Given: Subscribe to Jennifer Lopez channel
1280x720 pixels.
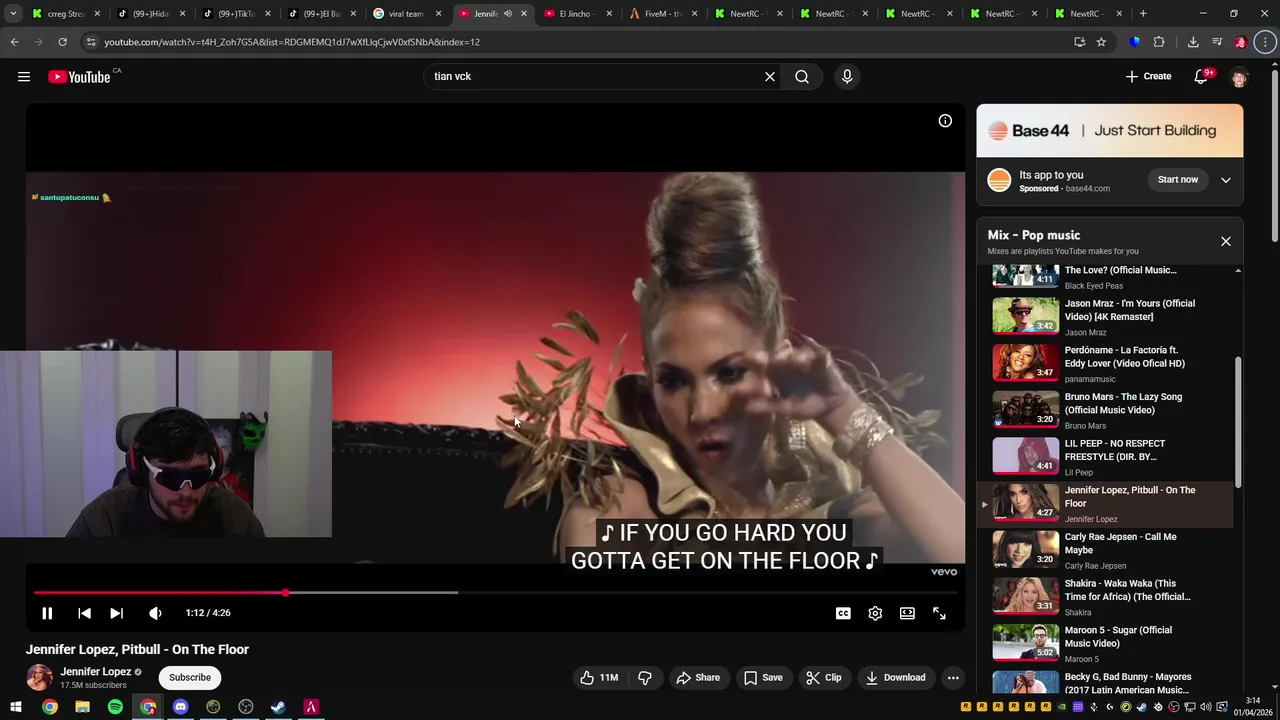Looking at the screenshot, I should coord(190,678).
